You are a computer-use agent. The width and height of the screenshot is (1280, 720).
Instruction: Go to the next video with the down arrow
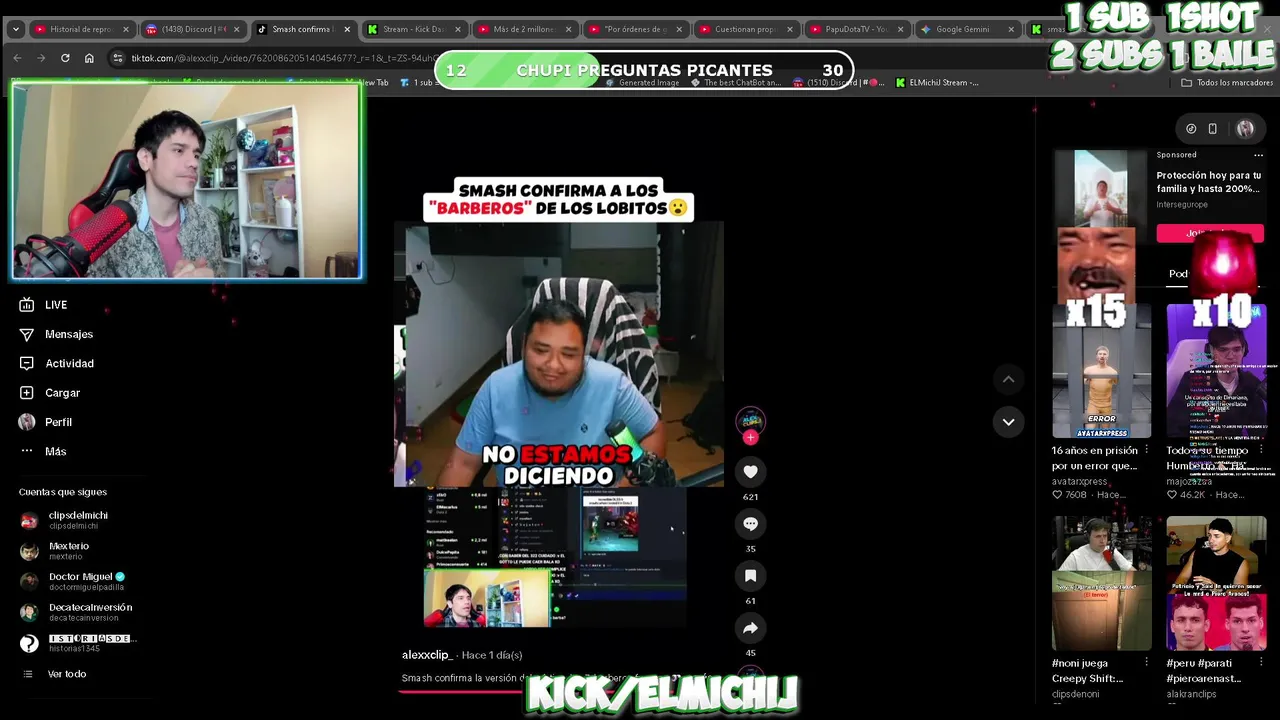[1008, 422]
